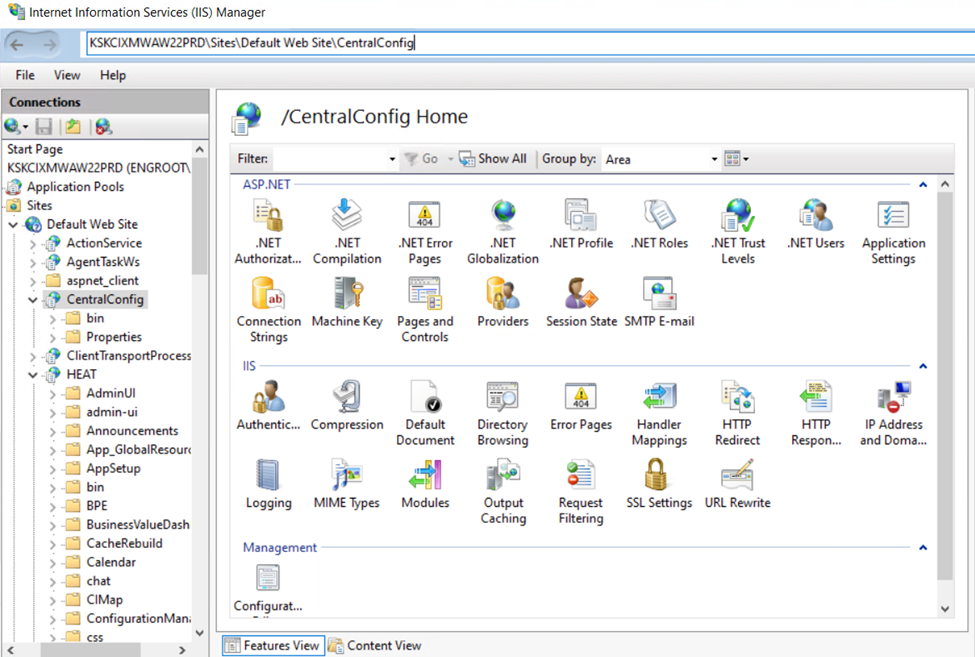
Task: Open SSL Settings icon
Action: (658, 484)
